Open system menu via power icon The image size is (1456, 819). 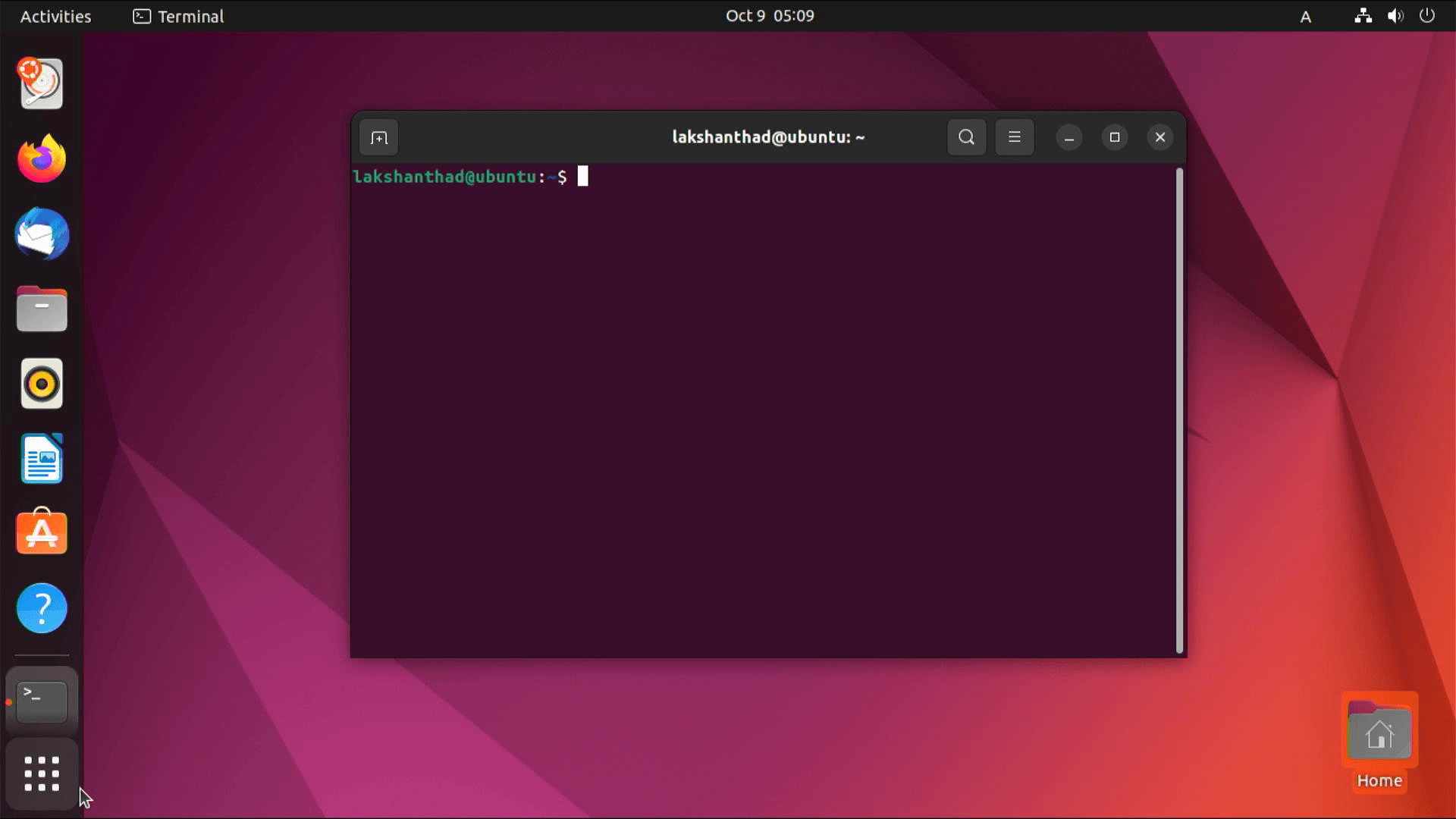pos(1426,16)
